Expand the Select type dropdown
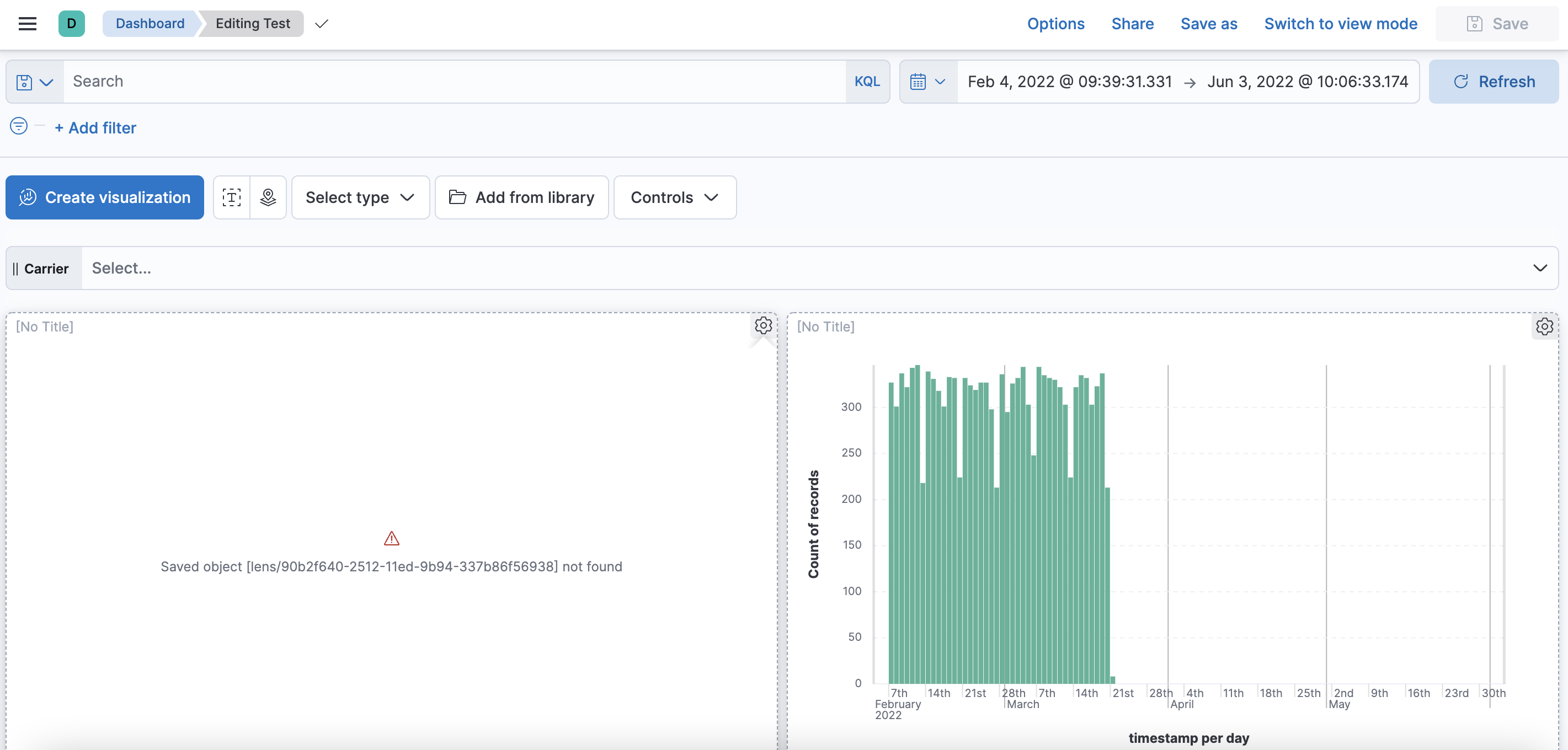The width and height of the screenshot is (1568, 750). click(360, 197)
